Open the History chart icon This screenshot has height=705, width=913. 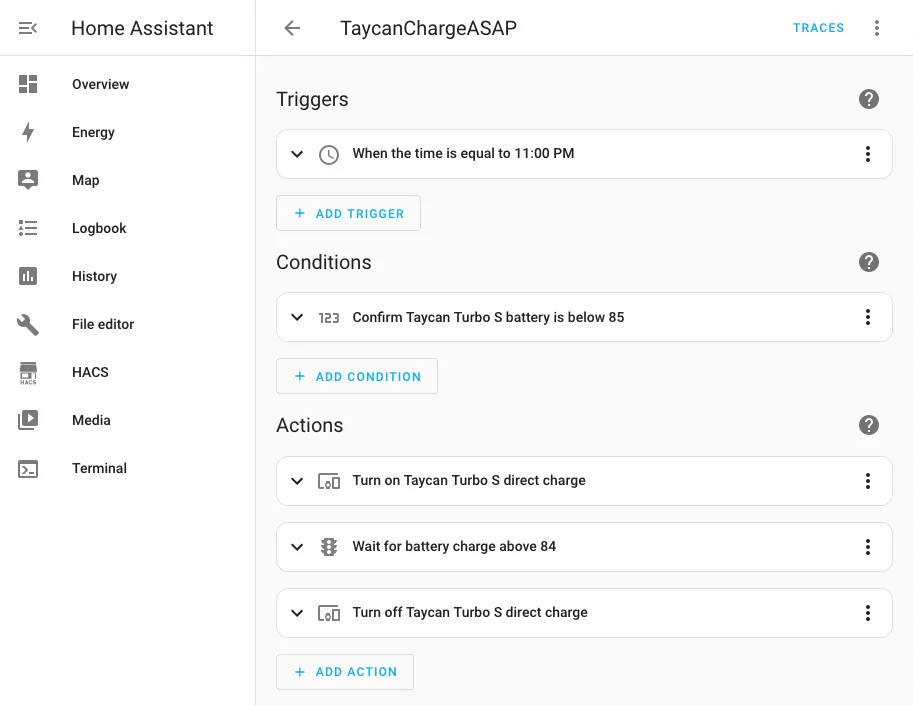[x=28, y=276]
